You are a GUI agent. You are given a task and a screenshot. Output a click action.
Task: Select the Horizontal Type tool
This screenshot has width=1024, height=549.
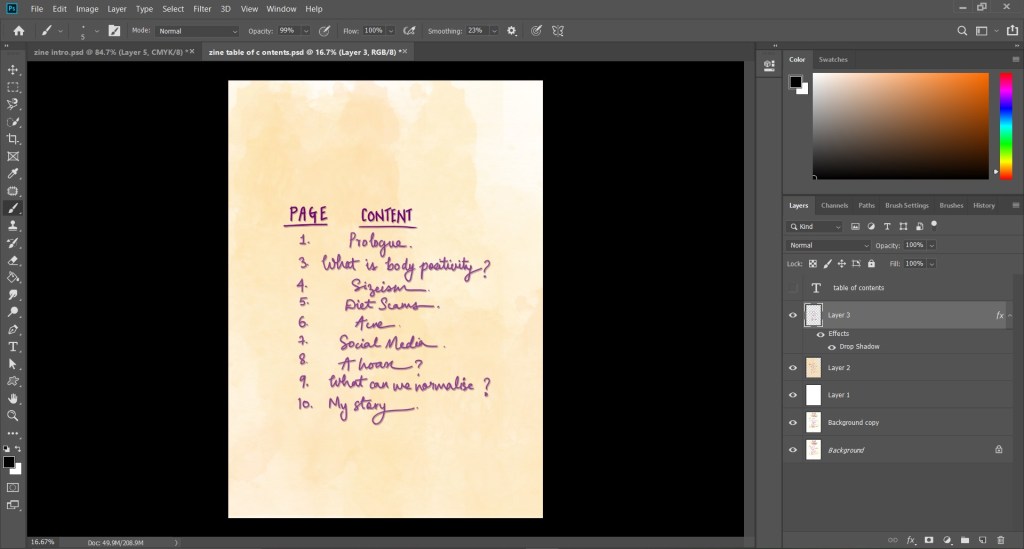click(x=13, y=347)
